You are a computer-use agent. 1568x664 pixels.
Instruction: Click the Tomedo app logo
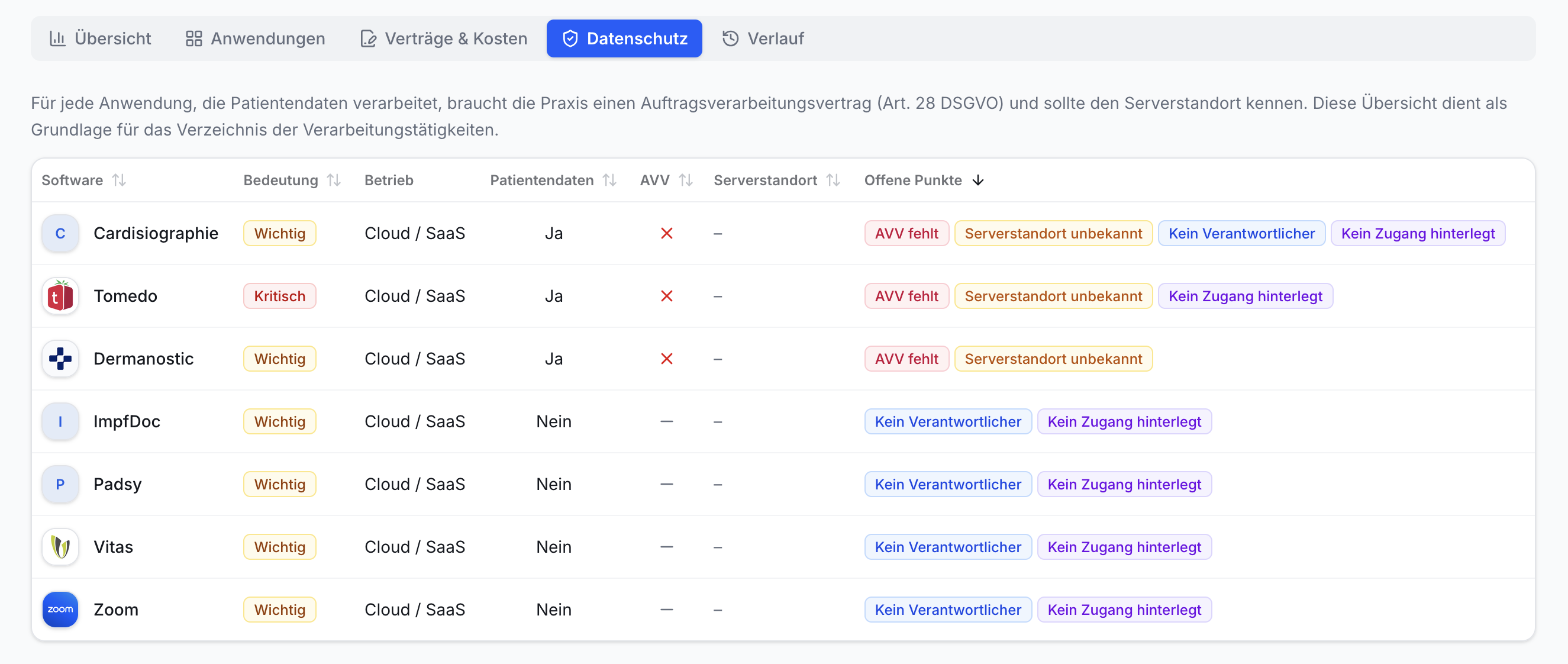(60, 296)
